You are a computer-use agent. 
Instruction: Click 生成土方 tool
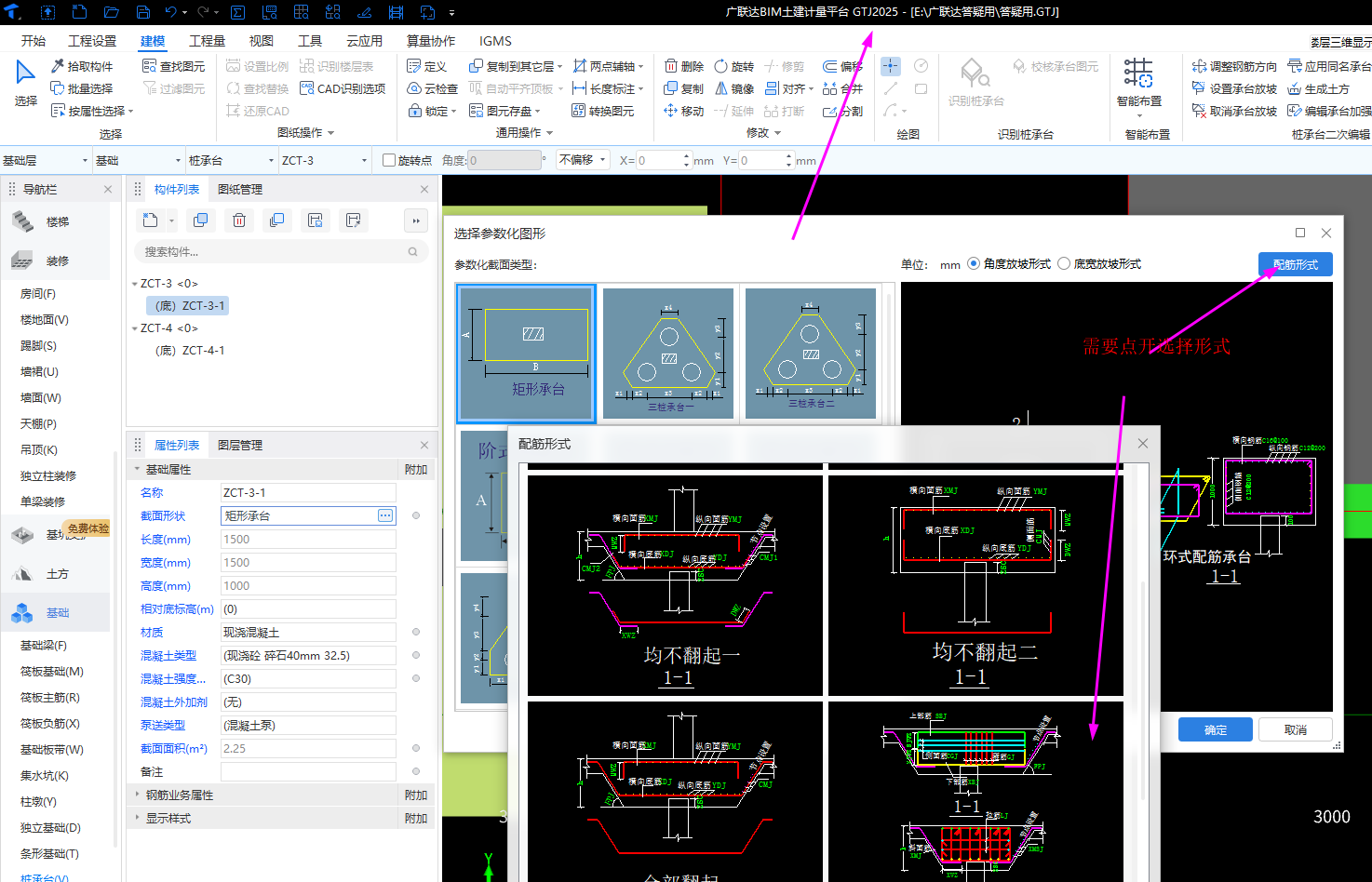tap(1319, 88)
